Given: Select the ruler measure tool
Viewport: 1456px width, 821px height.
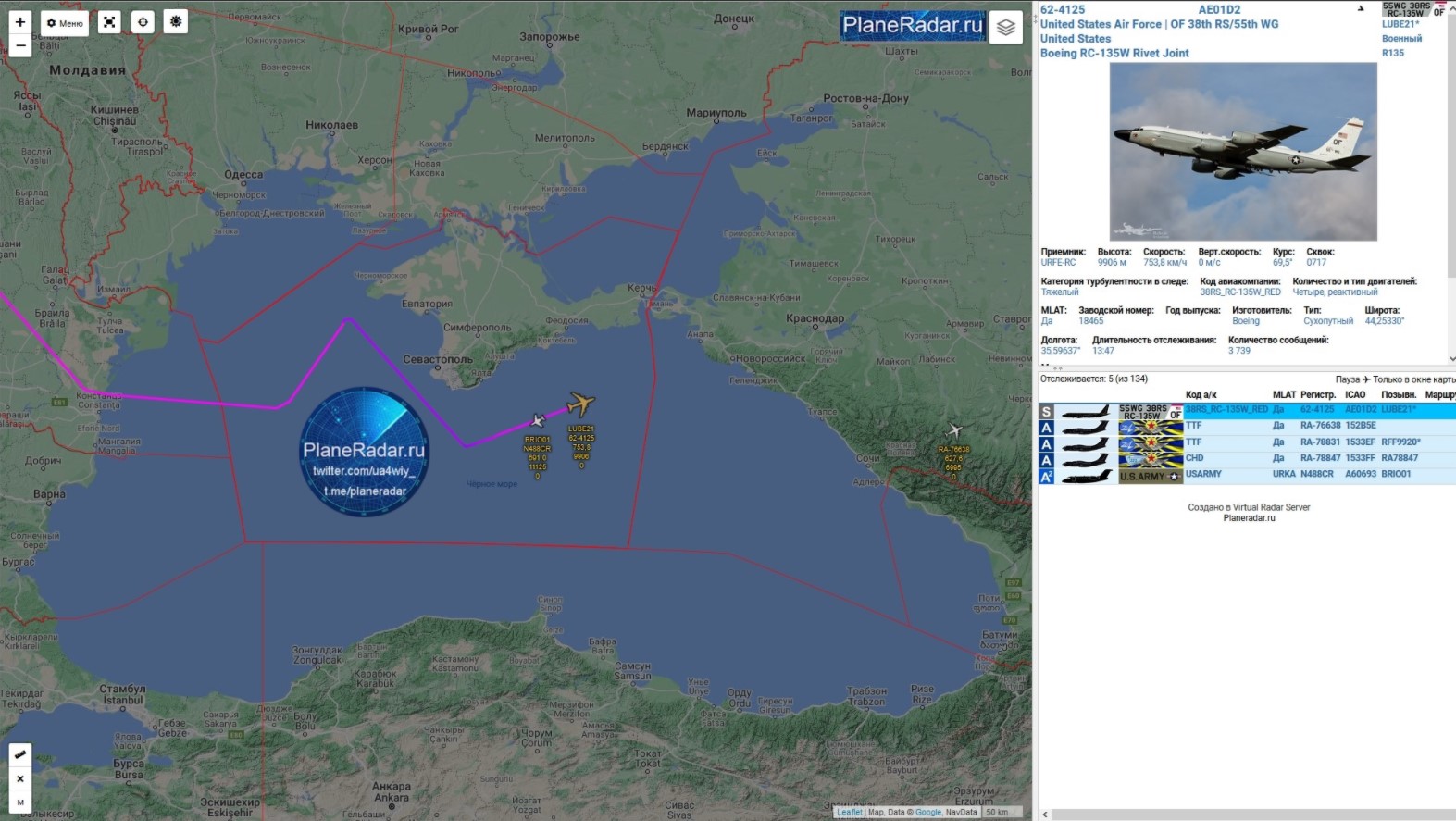Looking at the screenshot, I should click(19, 755).
